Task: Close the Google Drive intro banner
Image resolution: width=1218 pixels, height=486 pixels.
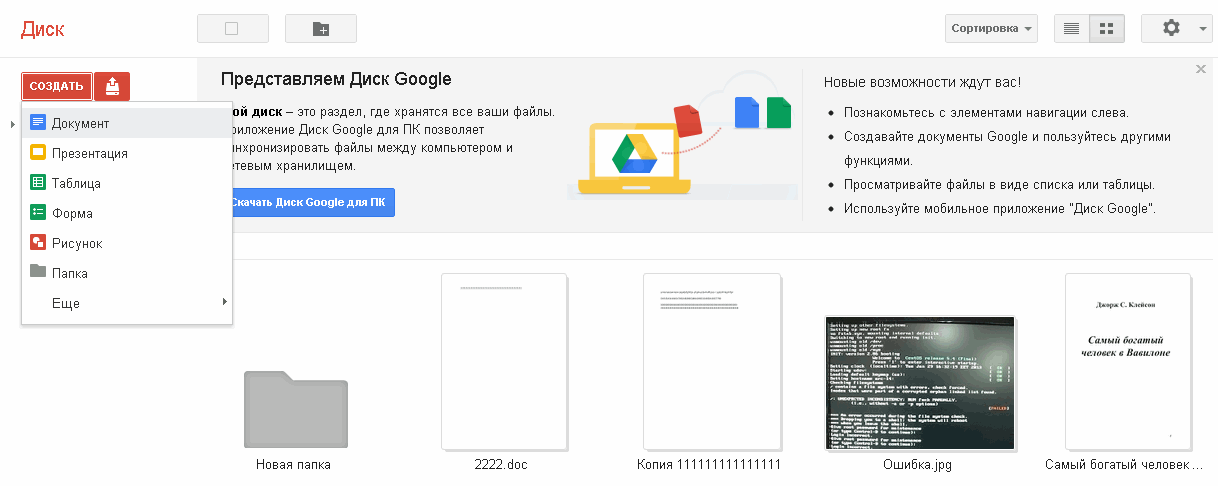Action: pos(1201,69)
